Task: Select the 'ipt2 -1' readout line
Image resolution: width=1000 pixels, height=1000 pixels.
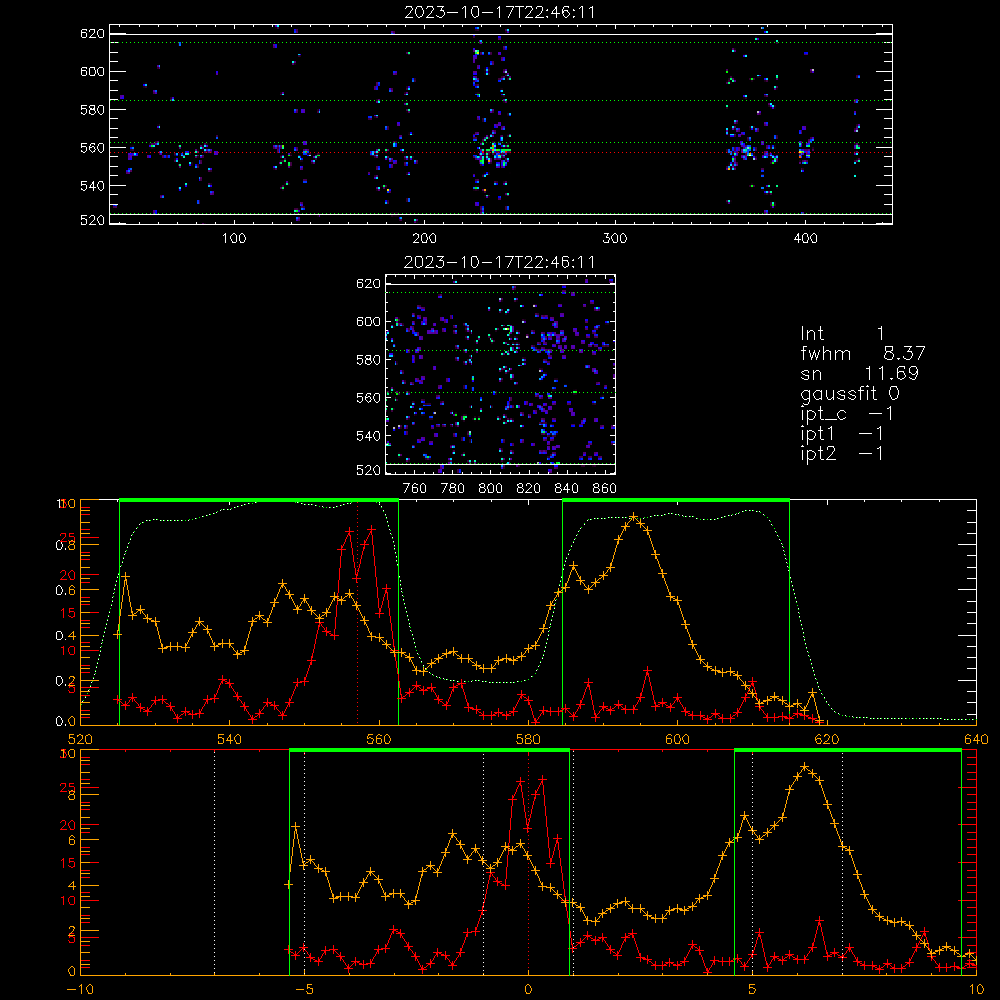Action: click(842, 453)
